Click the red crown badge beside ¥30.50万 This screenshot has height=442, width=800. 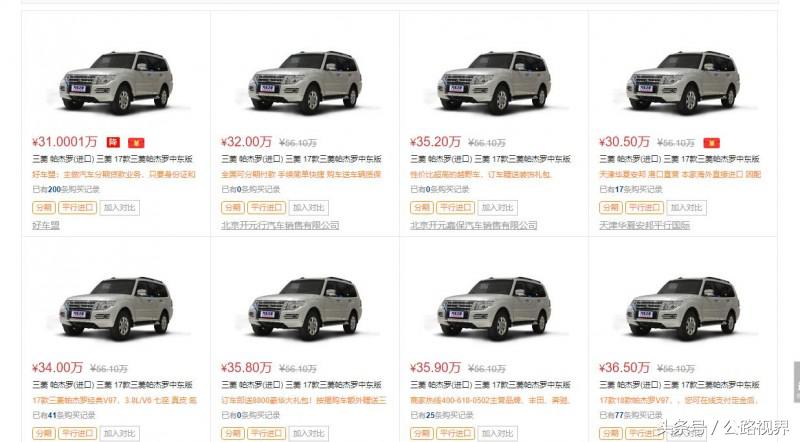pyautogui.click(x=711, y=142)
